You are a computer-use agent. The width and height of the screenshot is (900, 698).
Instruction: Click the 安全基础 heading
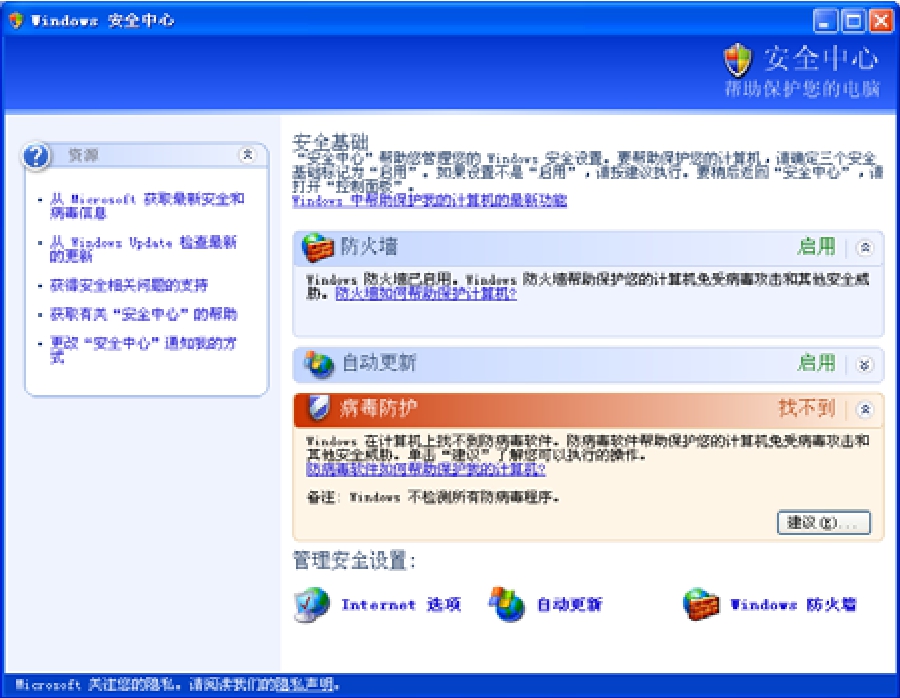click(x=331, y=142)
